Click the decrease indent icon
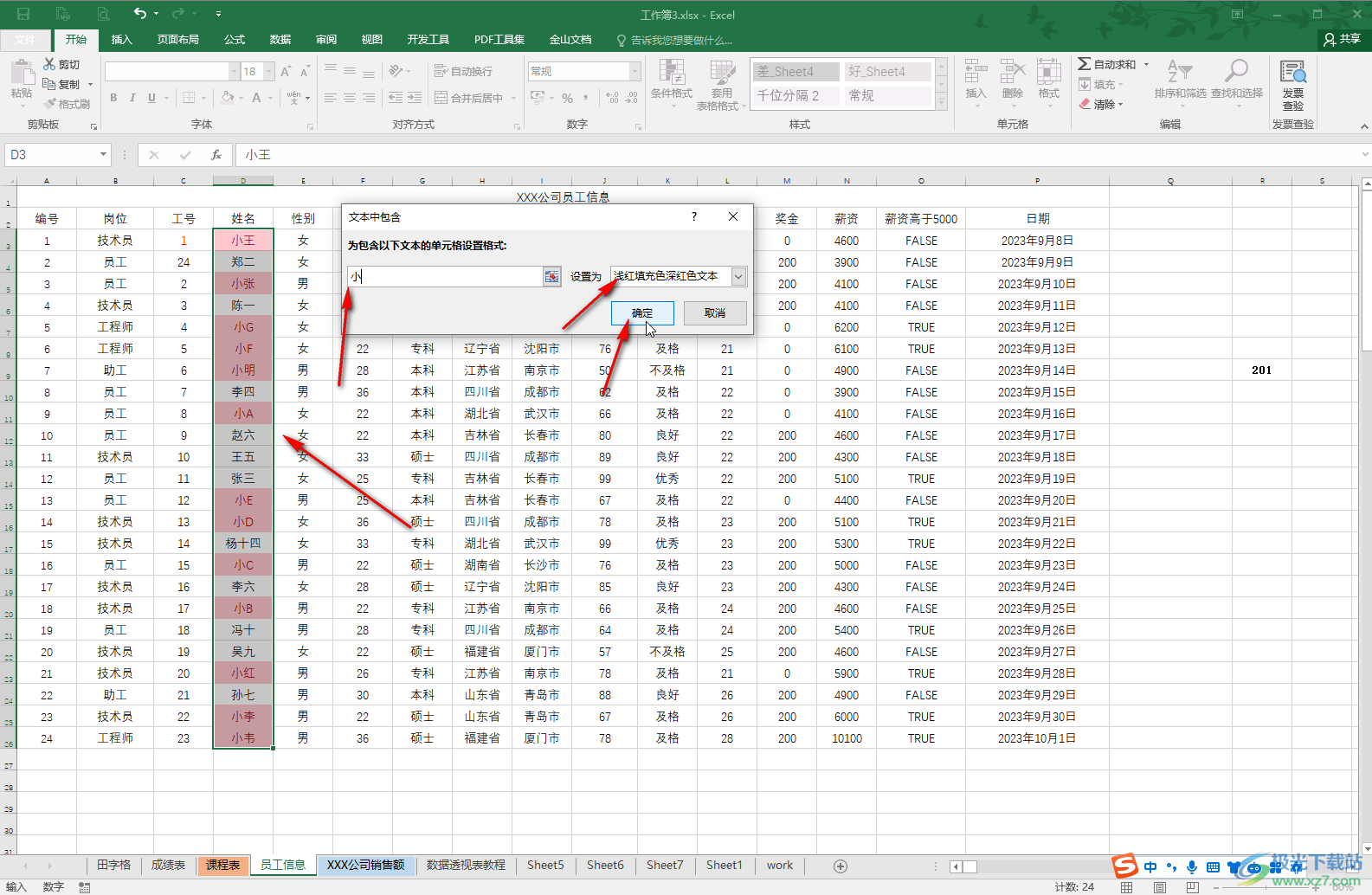This screenshot has width=1372, height=895. [x=396, y=98]
